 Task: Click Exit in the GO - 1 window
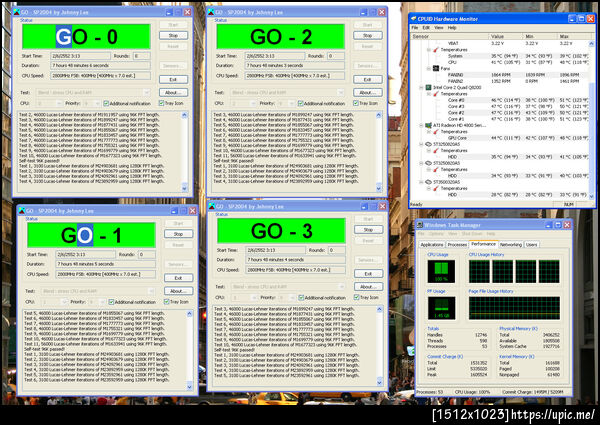pos(178,278)
